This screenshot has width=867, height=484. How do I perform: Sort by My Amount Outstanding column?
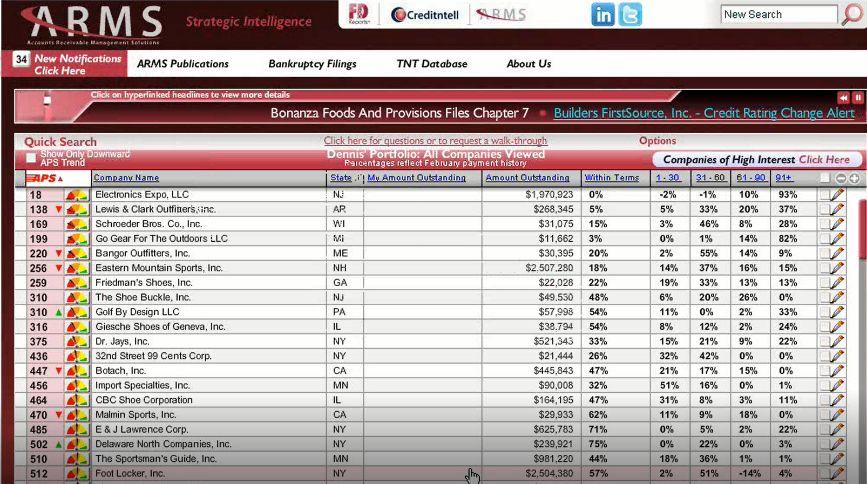[x=416, y=178]
